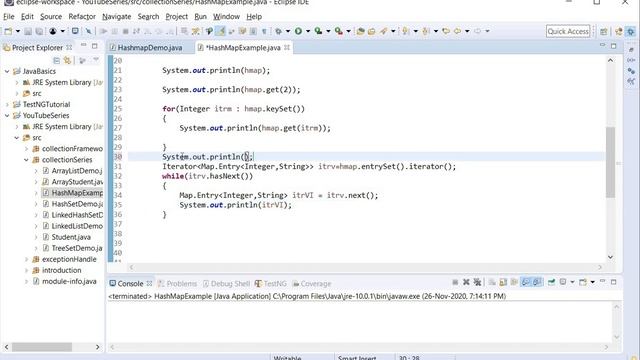Open the Source menu
The width and height of the screenshot is (640, 360).
(51, 17)
